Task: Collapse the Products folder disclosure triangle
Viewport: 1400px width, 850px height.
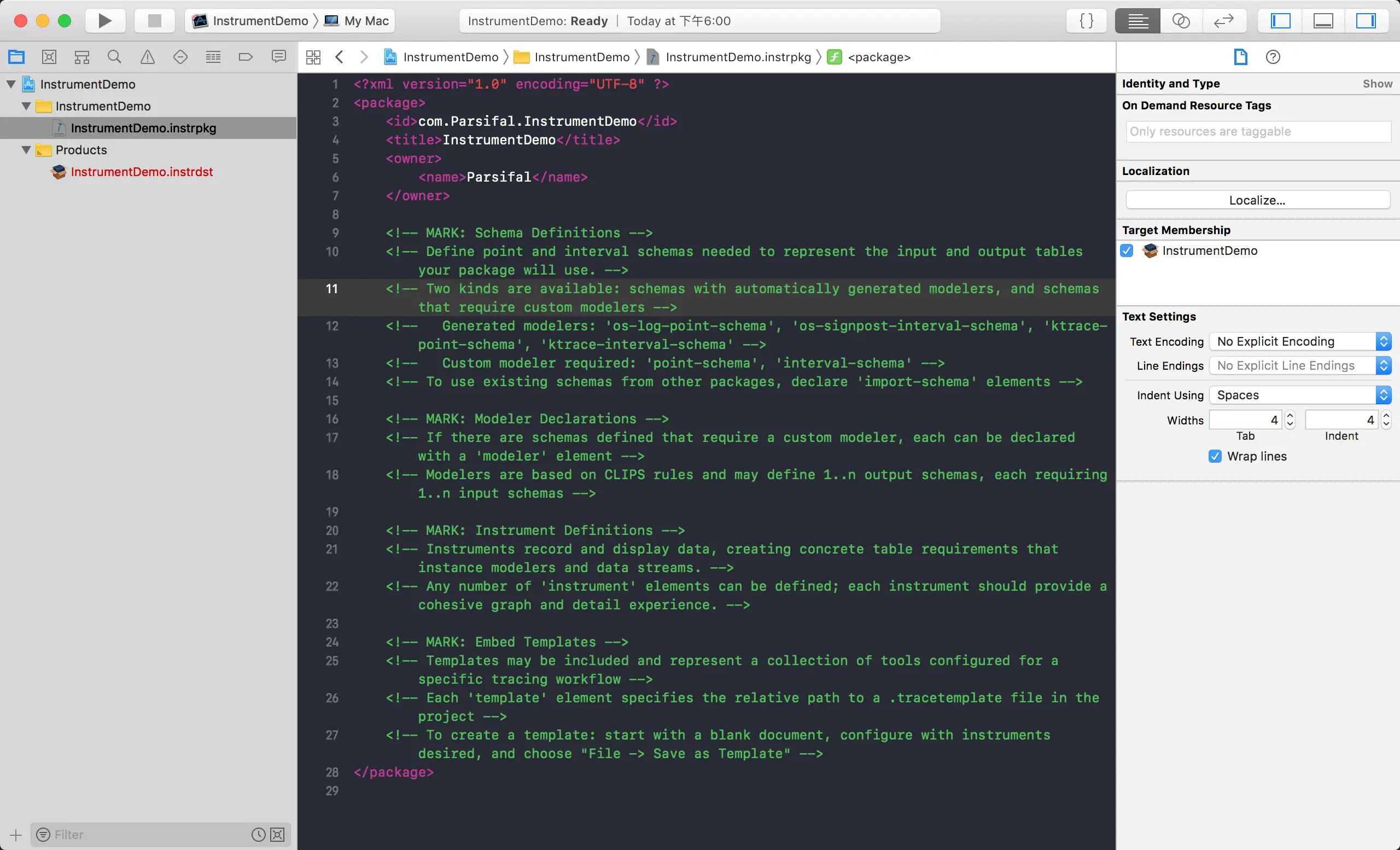Action: [26, 150]
